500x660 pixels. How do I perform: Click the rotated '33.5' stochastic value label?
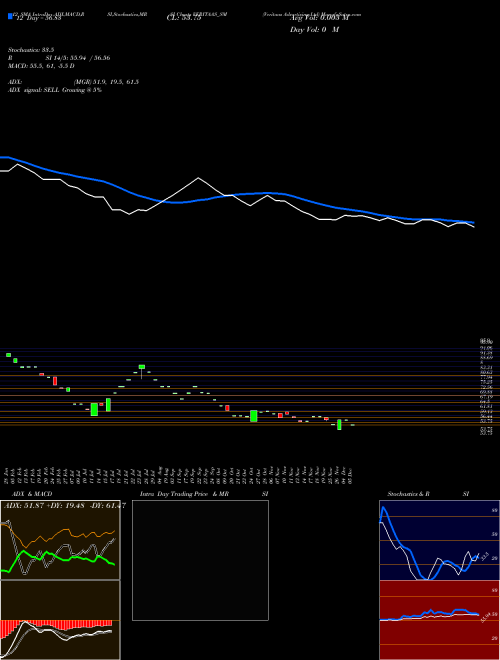click(484, 556)
